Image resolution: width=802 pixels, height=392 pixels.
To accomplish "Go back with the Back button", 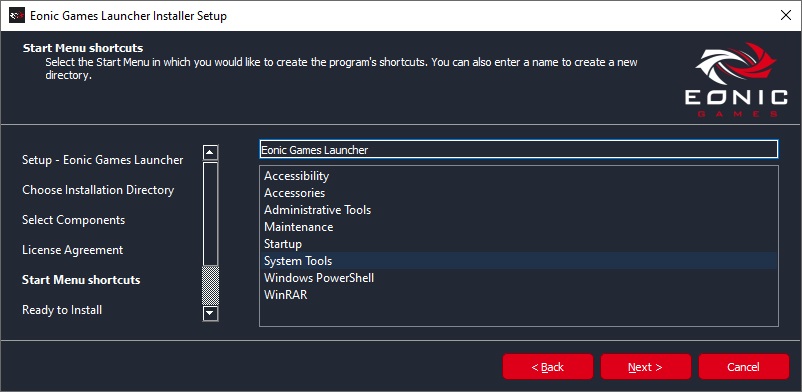I will (548, 367).
